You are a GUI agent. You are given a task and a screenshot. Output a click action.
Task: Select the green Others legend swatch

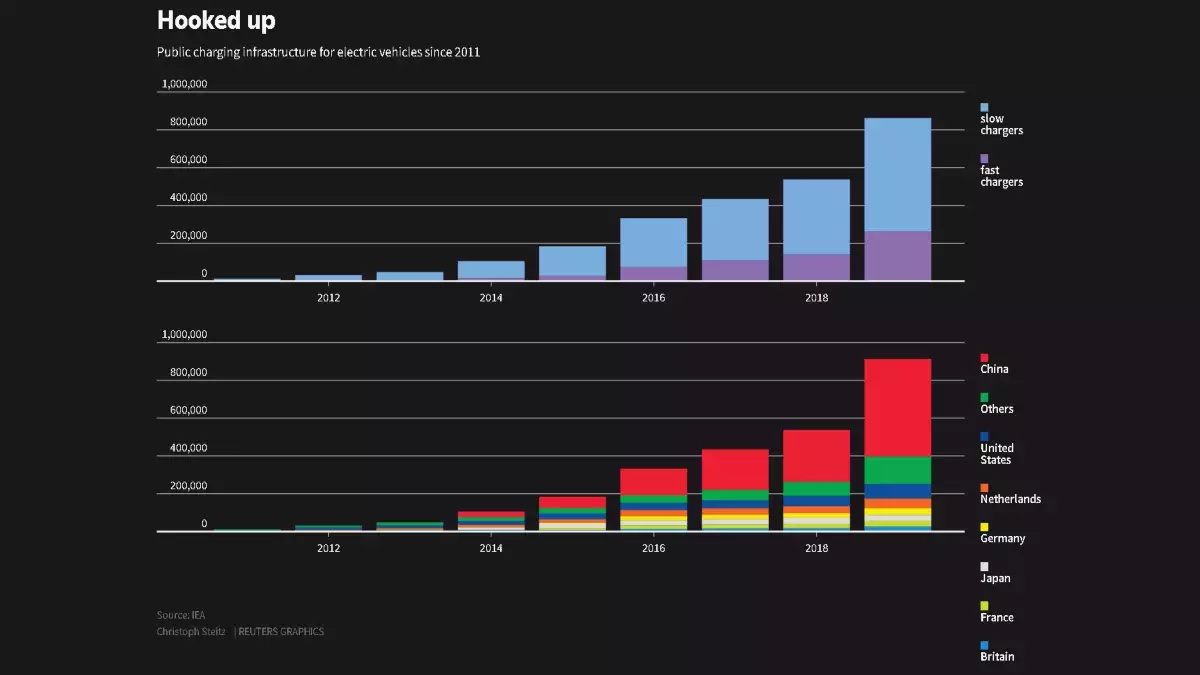pyautogui.click(x=984, y=397)
